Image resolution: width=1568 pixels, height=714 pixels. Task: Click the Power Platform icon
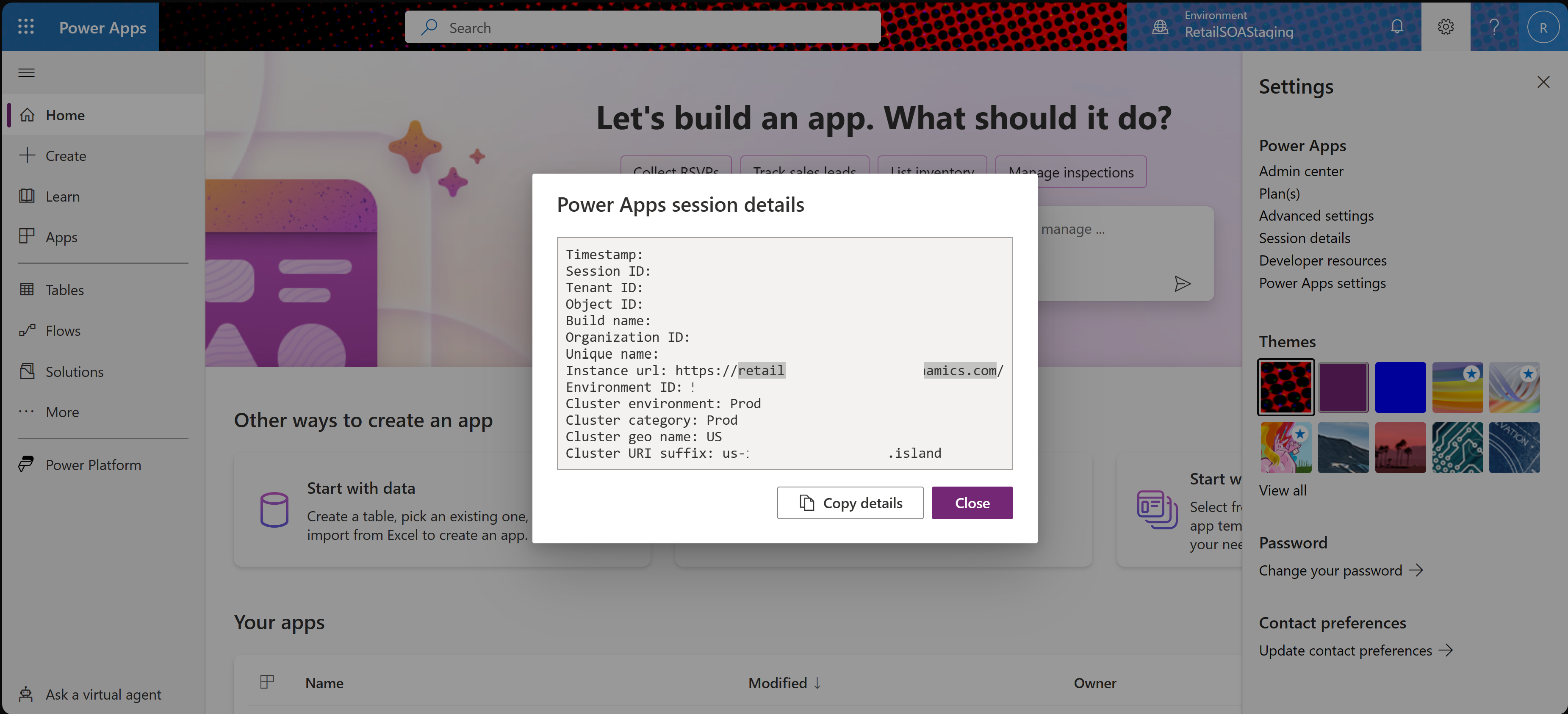pyautogui.click(x=27, y=463)
